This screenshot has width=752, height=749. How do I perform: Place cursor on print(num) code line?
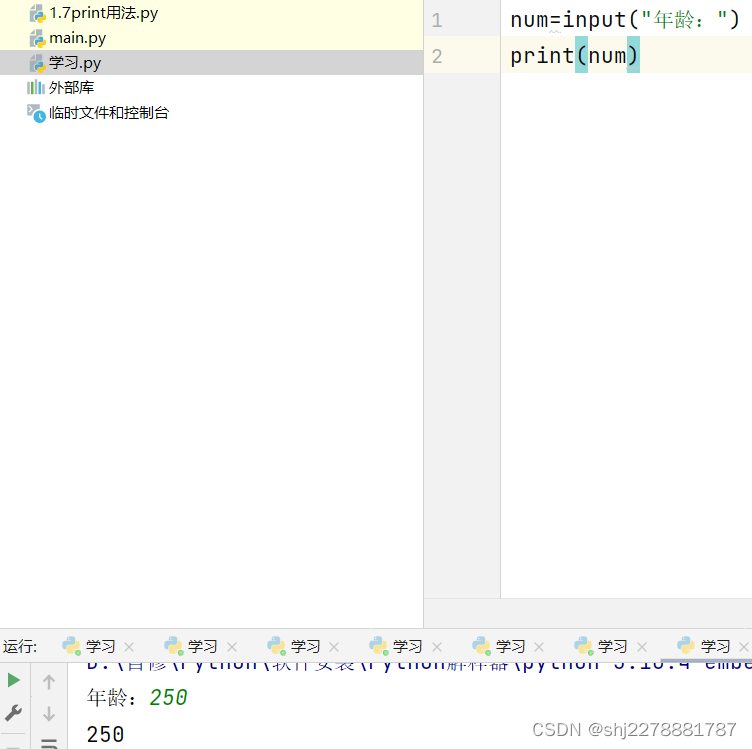(x=574, y=56)
